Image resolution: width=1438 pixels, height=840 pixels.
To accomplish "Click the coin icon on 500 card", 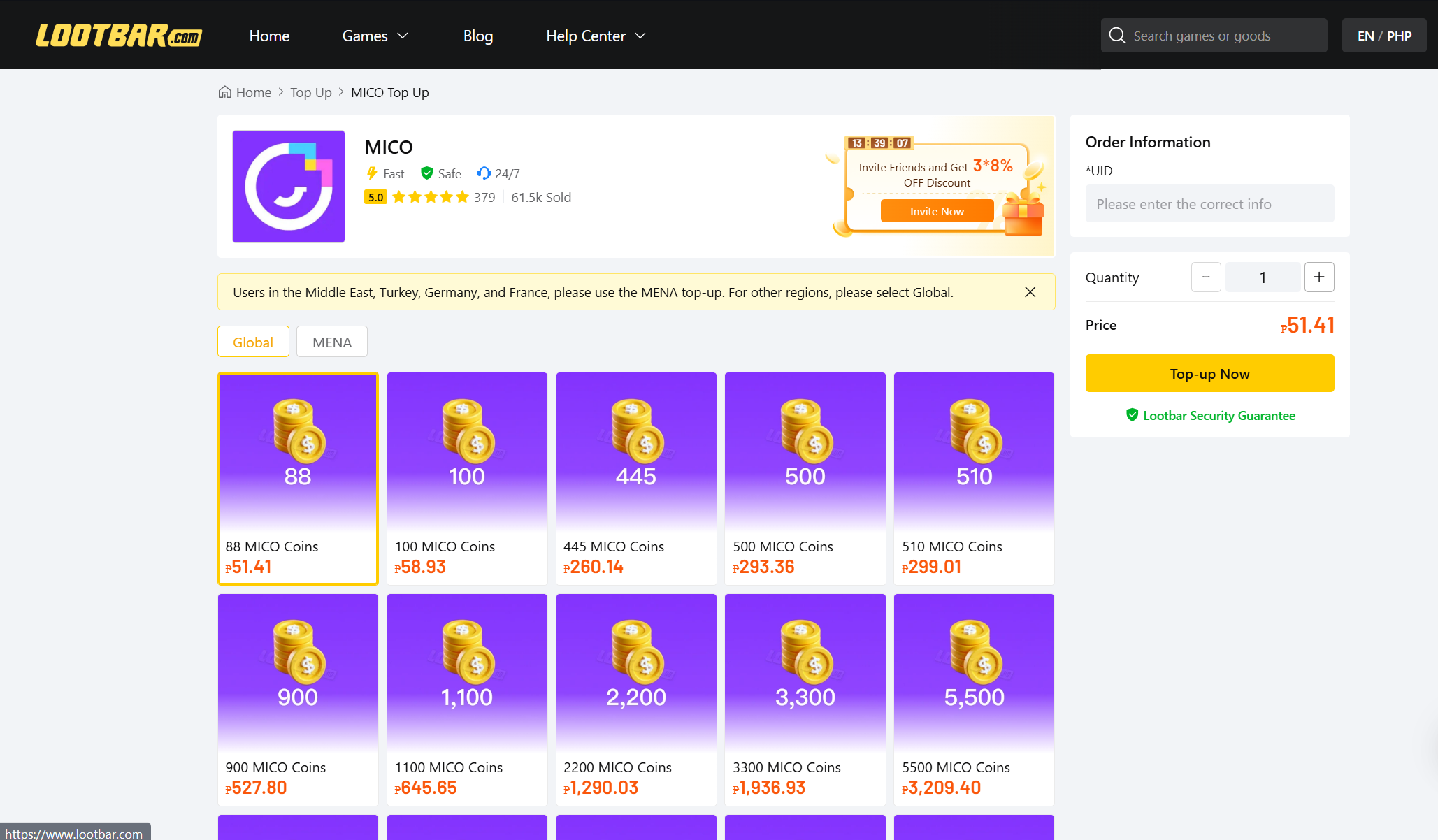I will [x=807, y=431].
